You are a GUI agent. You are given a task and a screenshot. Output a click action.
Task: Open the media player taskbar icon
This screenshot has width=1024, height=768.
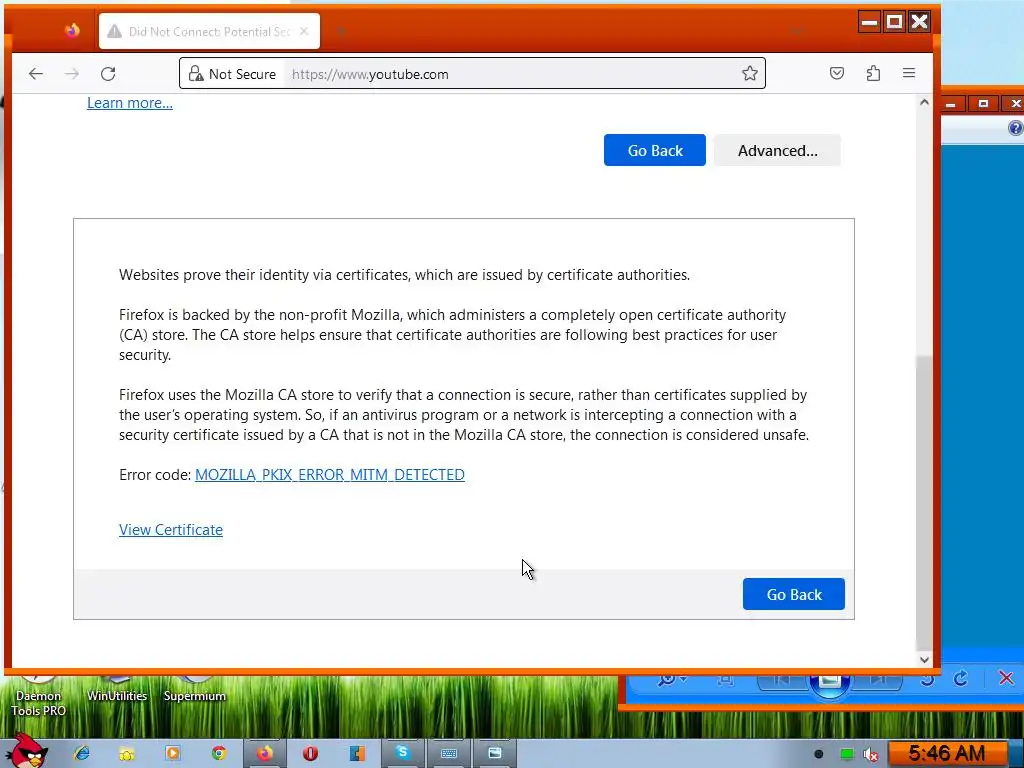tap(173, 754)
